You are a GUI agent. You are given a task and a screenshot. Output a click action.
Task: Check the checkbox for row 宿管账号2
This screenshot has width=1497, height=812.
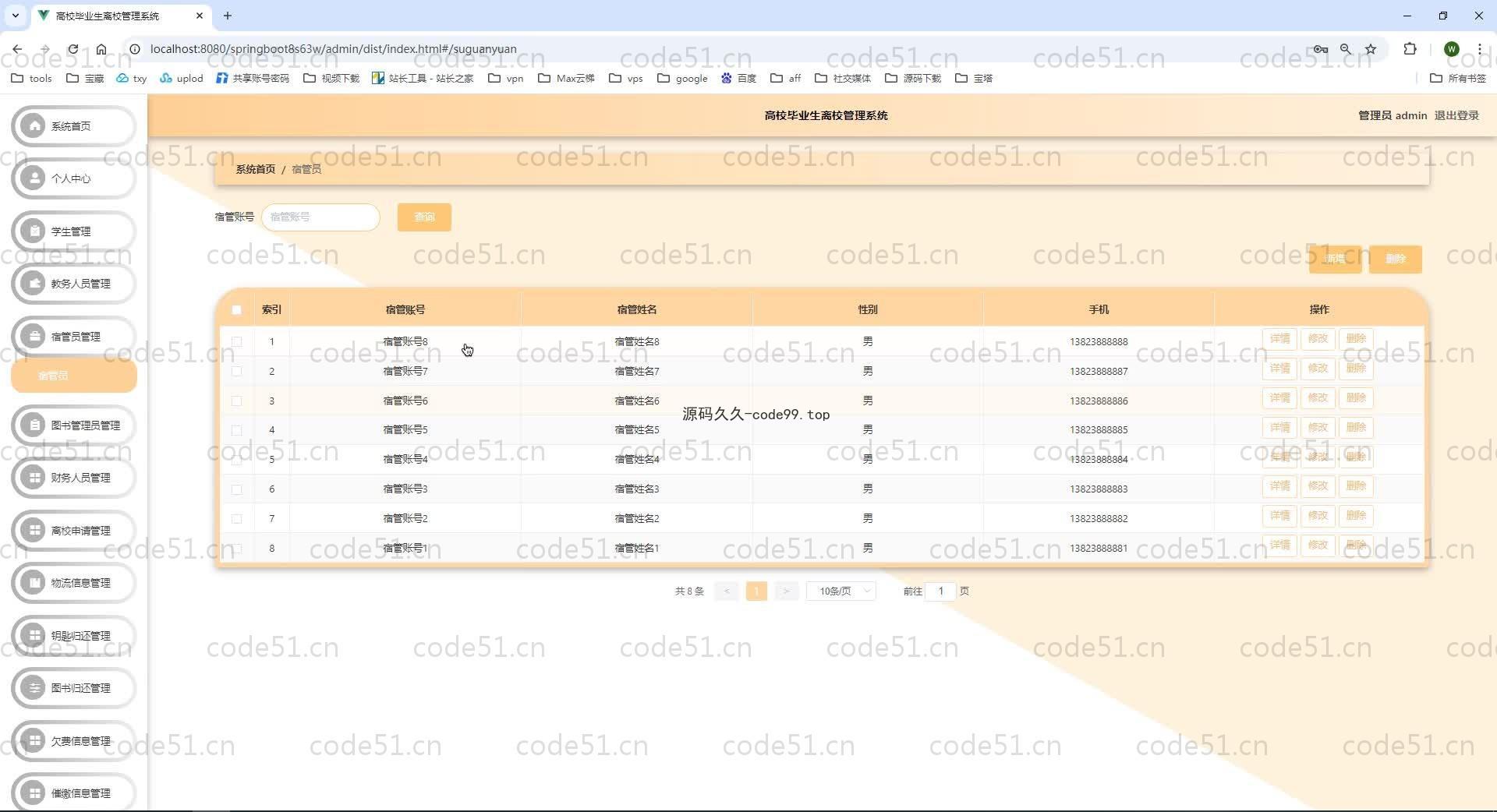pyautogui.click(x=237, y=519)
